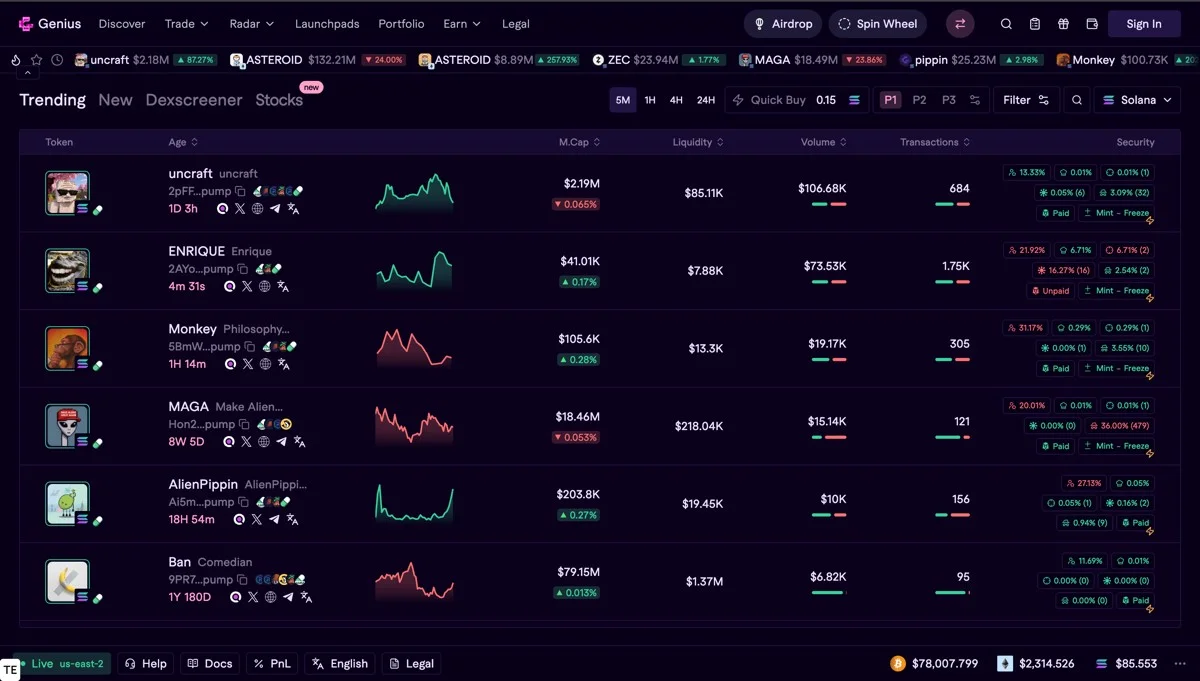
Task: Open the wallet icon in header
Action: [1092, 24]
